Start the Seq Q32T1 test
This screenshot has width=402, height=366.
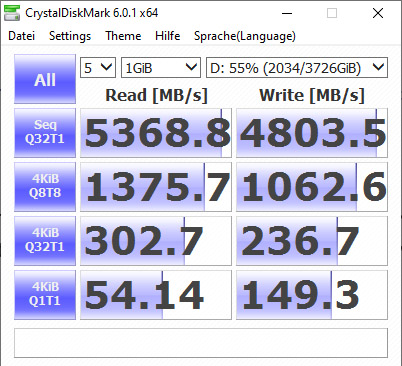[x=45, y=133]
